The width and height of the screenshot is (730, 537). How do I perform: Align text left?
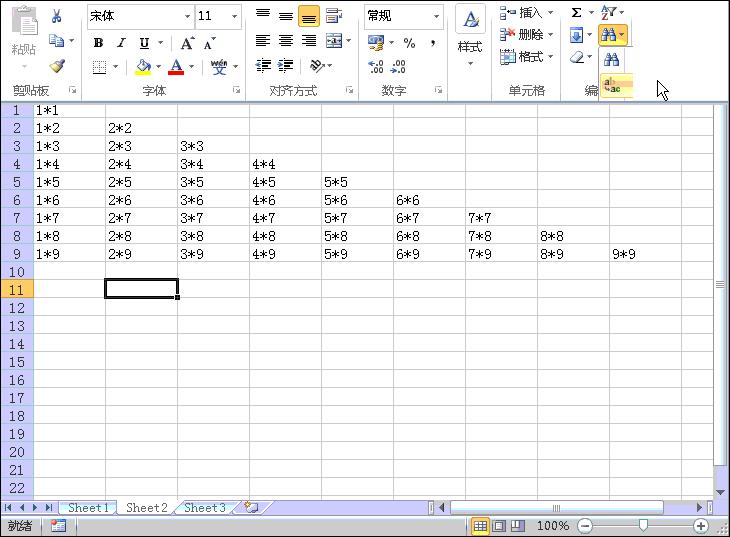pyautogui.click(x=263, y=41)
